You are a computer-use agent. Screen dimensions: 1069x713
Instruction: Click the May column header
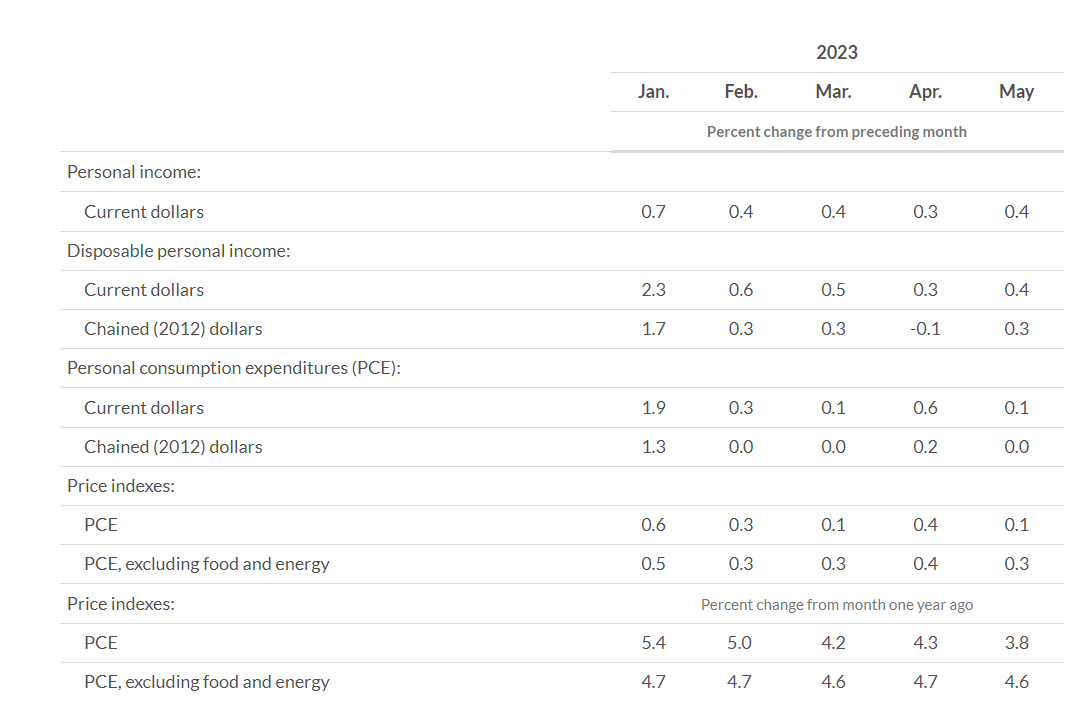pos(1016,91)
